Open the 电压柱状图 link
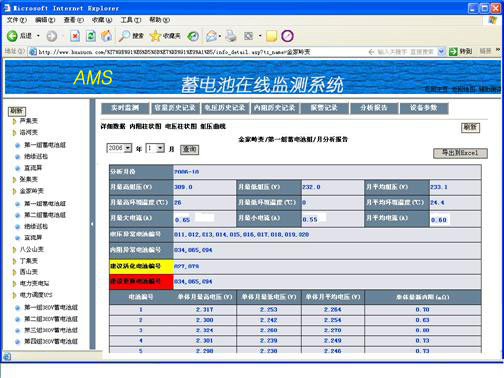Image resolution: width=504 pixels, height=378 pixels. click(x=181, y=126)
